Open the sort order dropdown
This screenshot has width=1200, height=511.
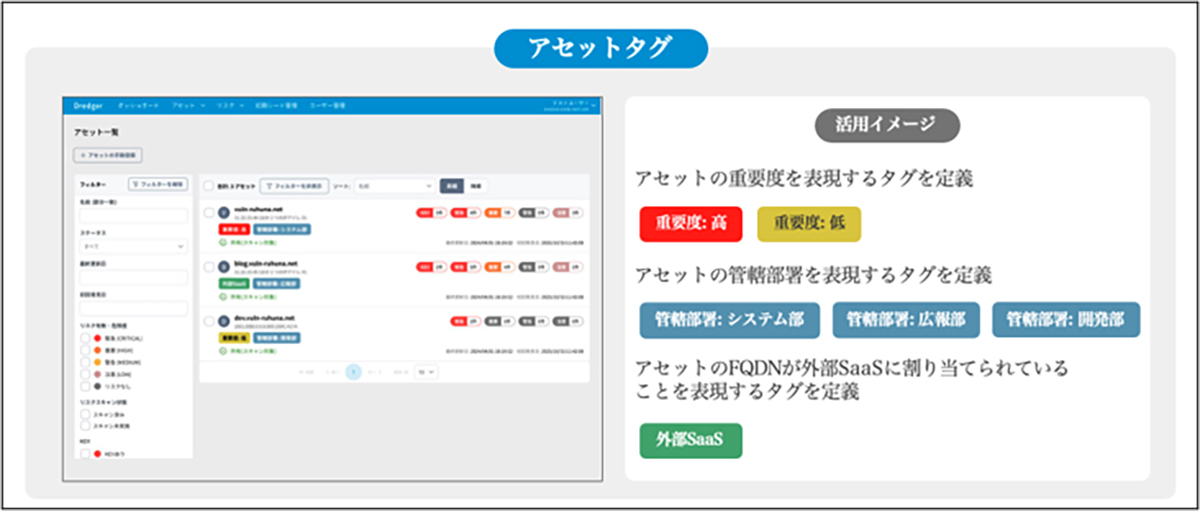coord(395,186)
